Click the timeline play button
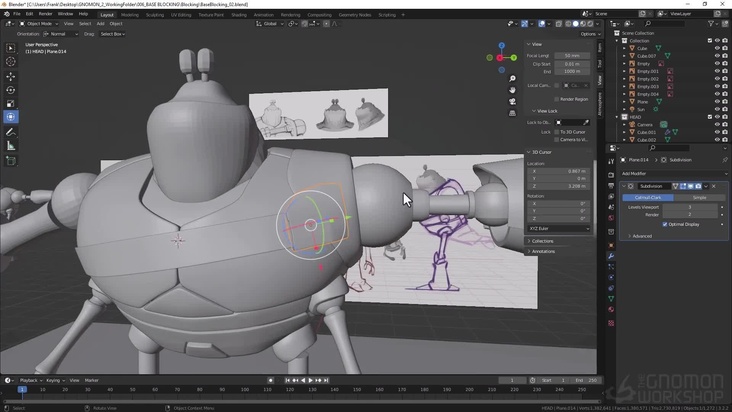732x412 pixels. click(311, 380)
